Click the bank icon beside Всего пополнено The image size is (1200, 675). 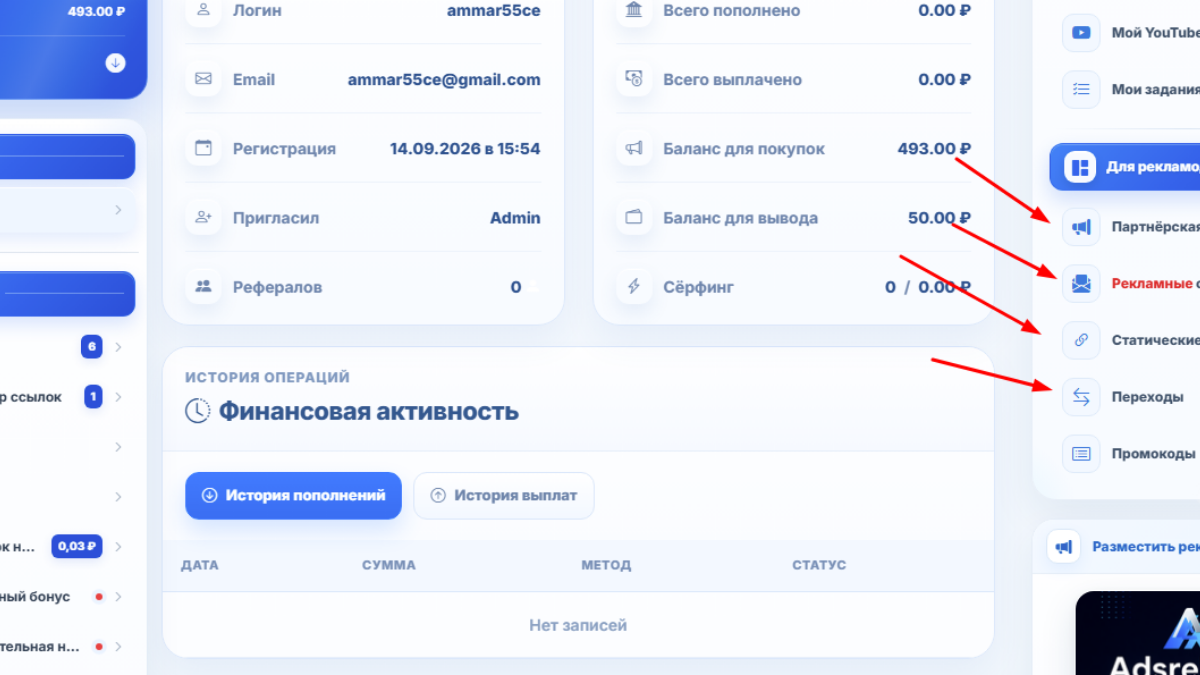point(634,10)
